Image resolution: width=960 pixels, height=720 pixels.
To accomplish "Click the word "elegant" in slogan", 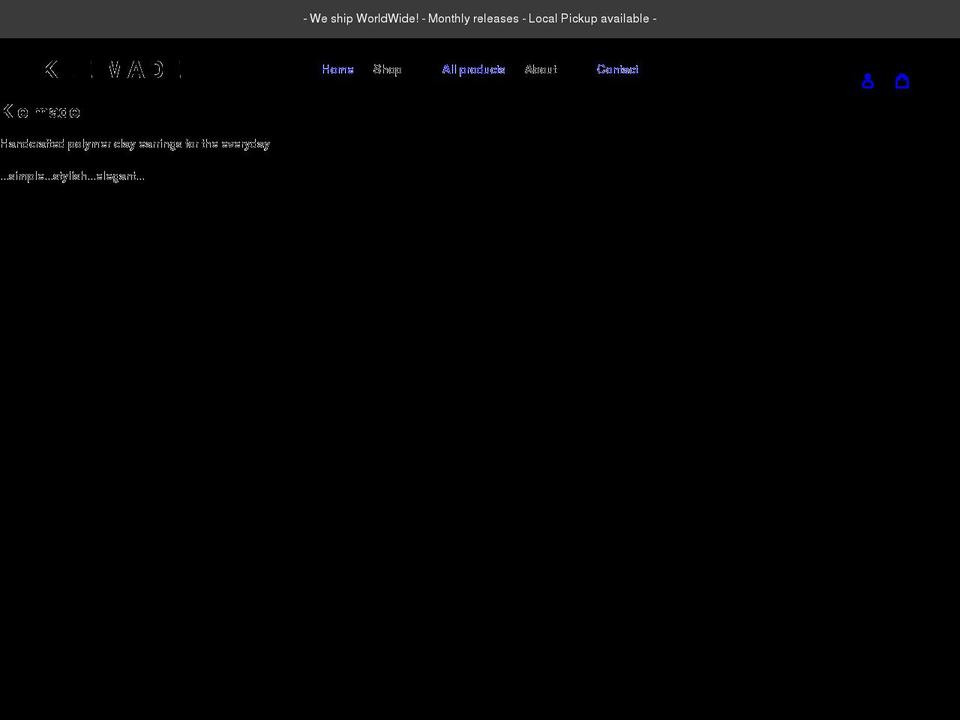I will point(117,176).
